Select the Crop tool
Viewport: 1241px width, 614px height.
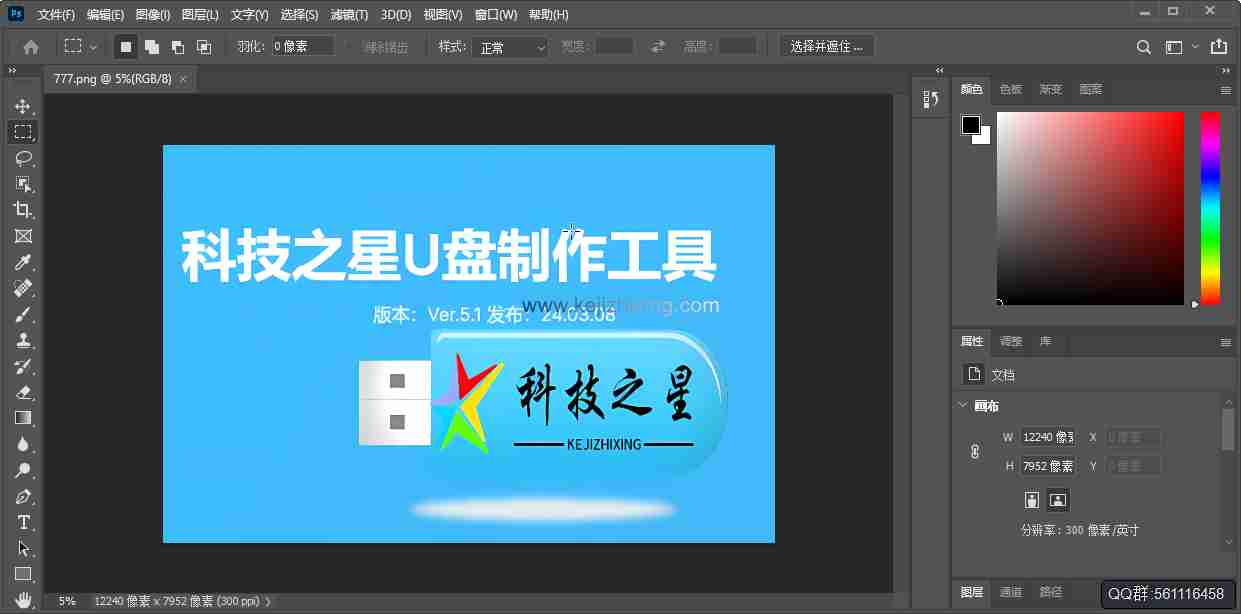click(x=23, y=209)
